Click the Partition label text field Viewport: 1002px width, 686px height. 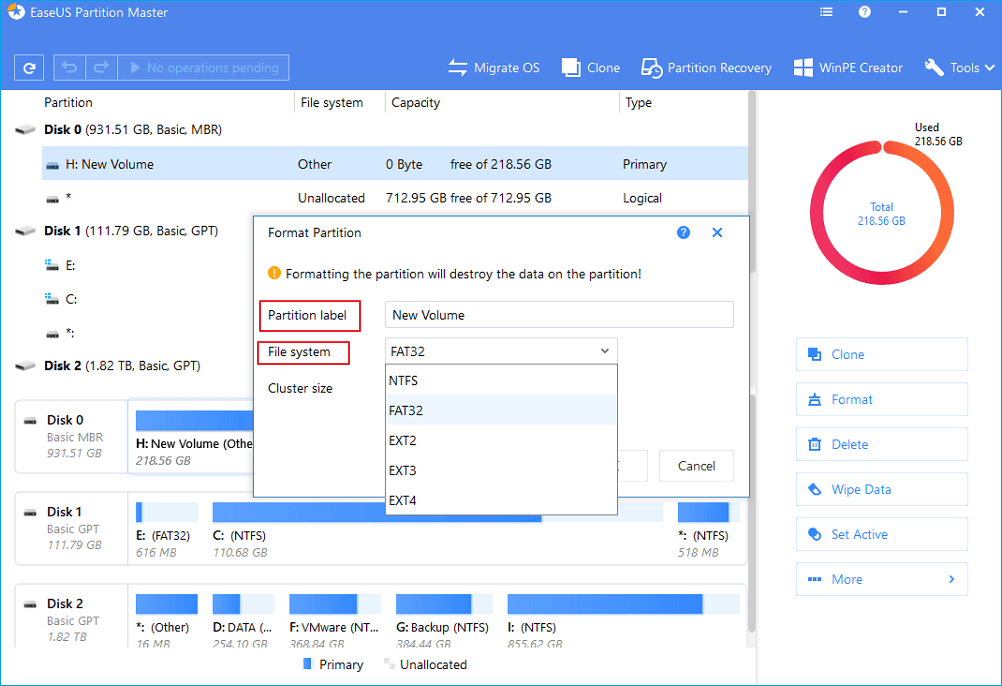coord(559,315)
